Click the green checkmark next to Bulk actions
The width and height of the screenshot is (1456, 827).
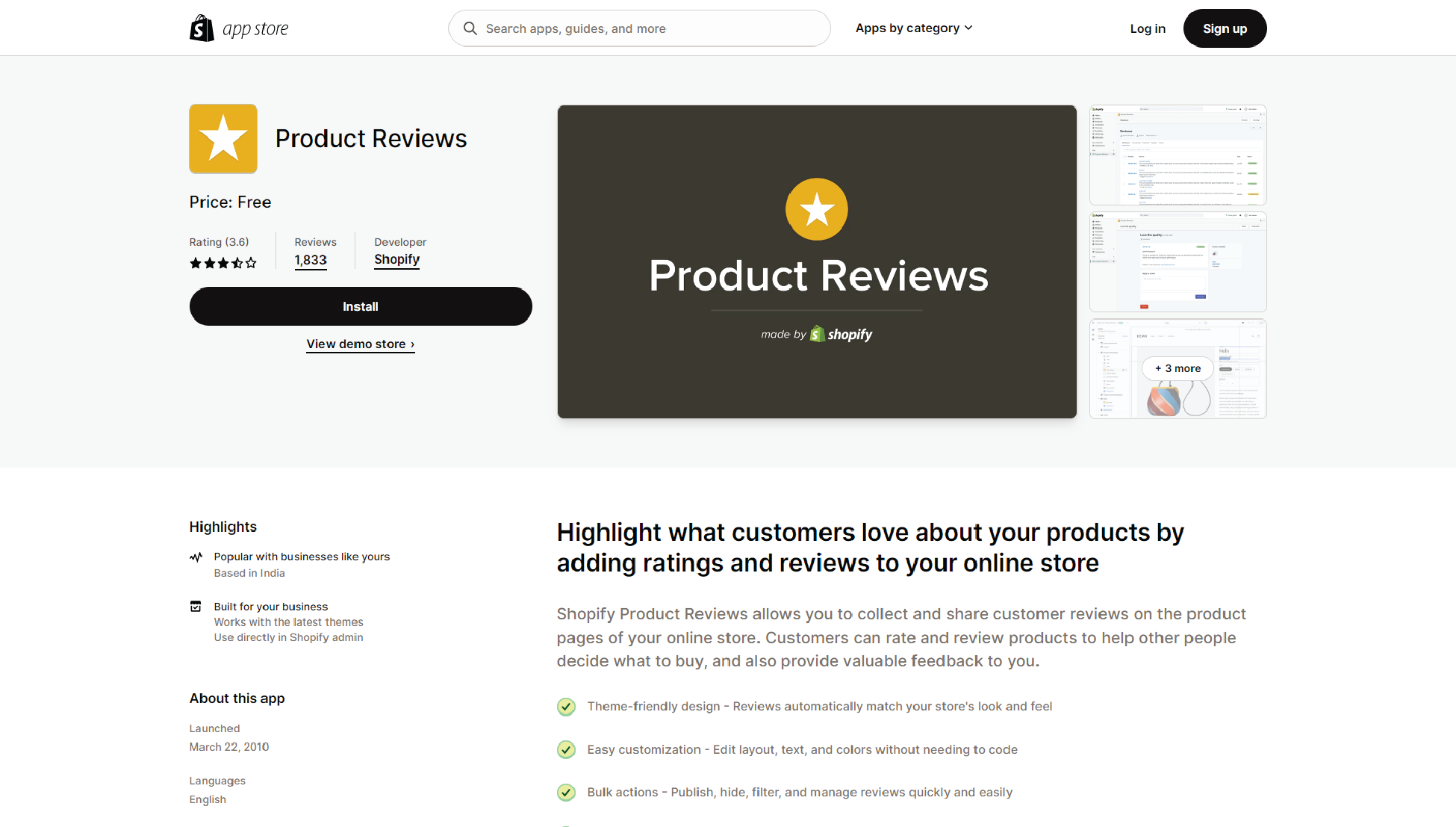(567, 793)
